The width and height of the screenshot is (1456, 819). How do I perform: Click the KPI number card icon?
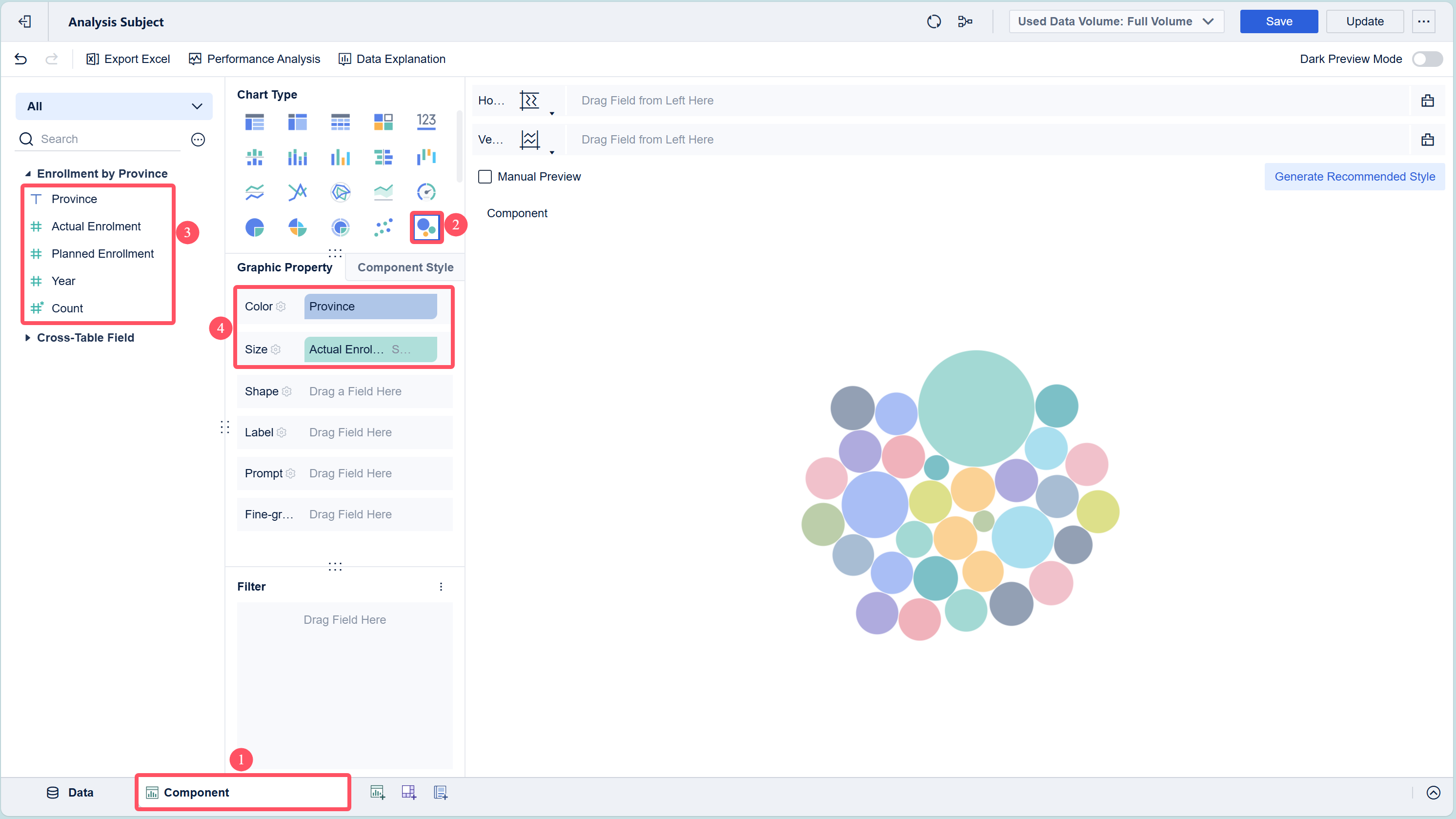426,121
